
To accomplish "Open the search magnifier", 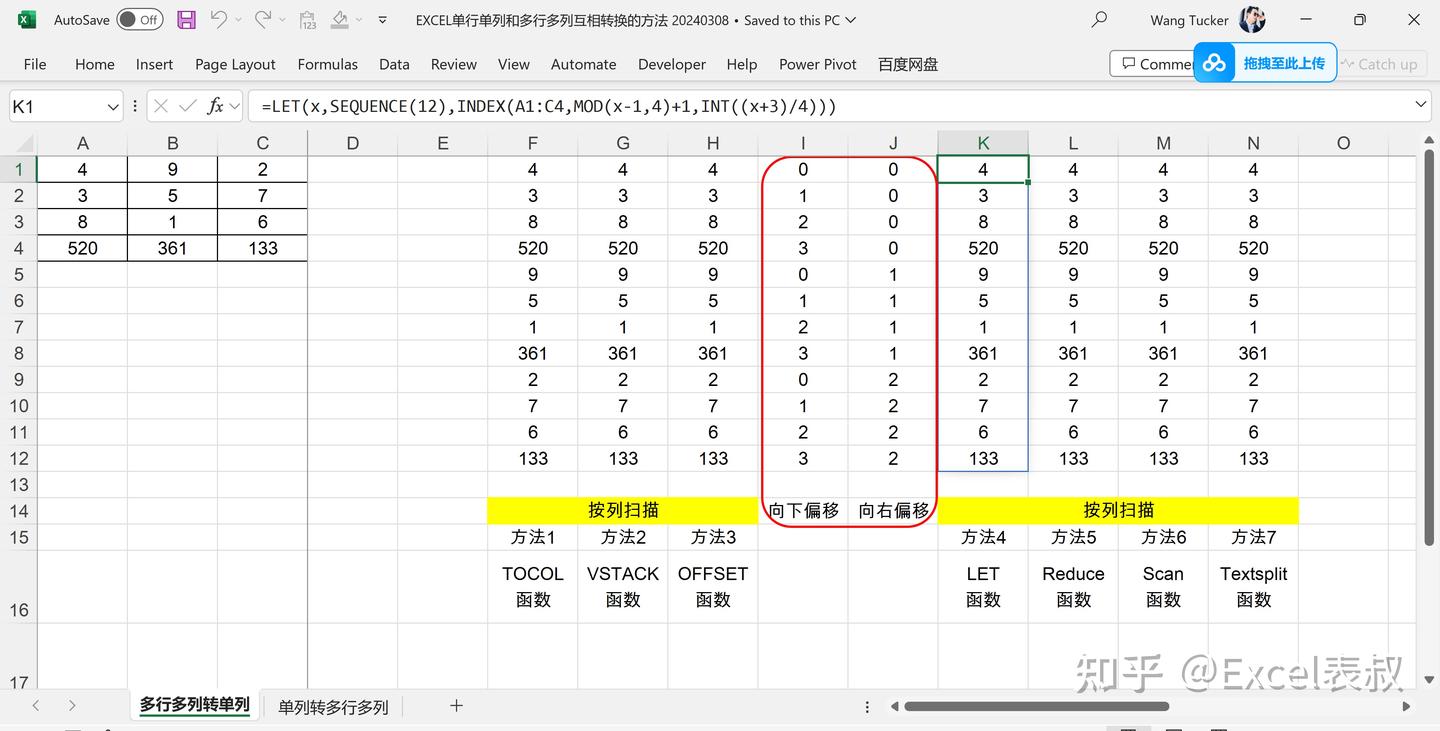I will [1100, 19].
